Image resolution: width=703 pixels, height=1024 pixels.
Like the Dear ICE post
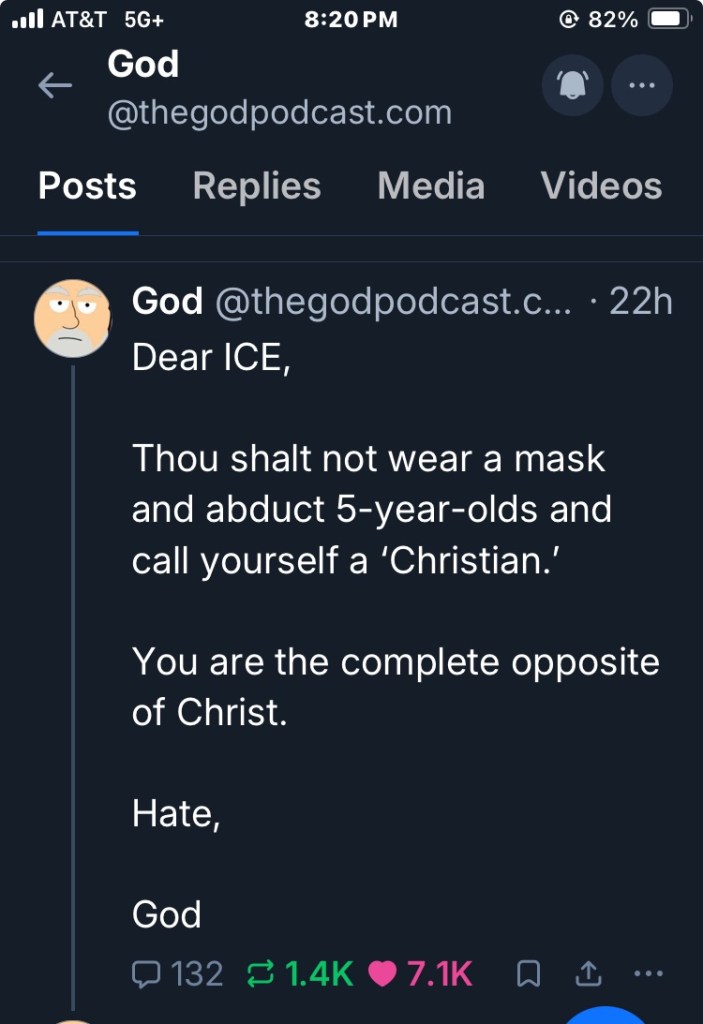click(x=383, y=973)
